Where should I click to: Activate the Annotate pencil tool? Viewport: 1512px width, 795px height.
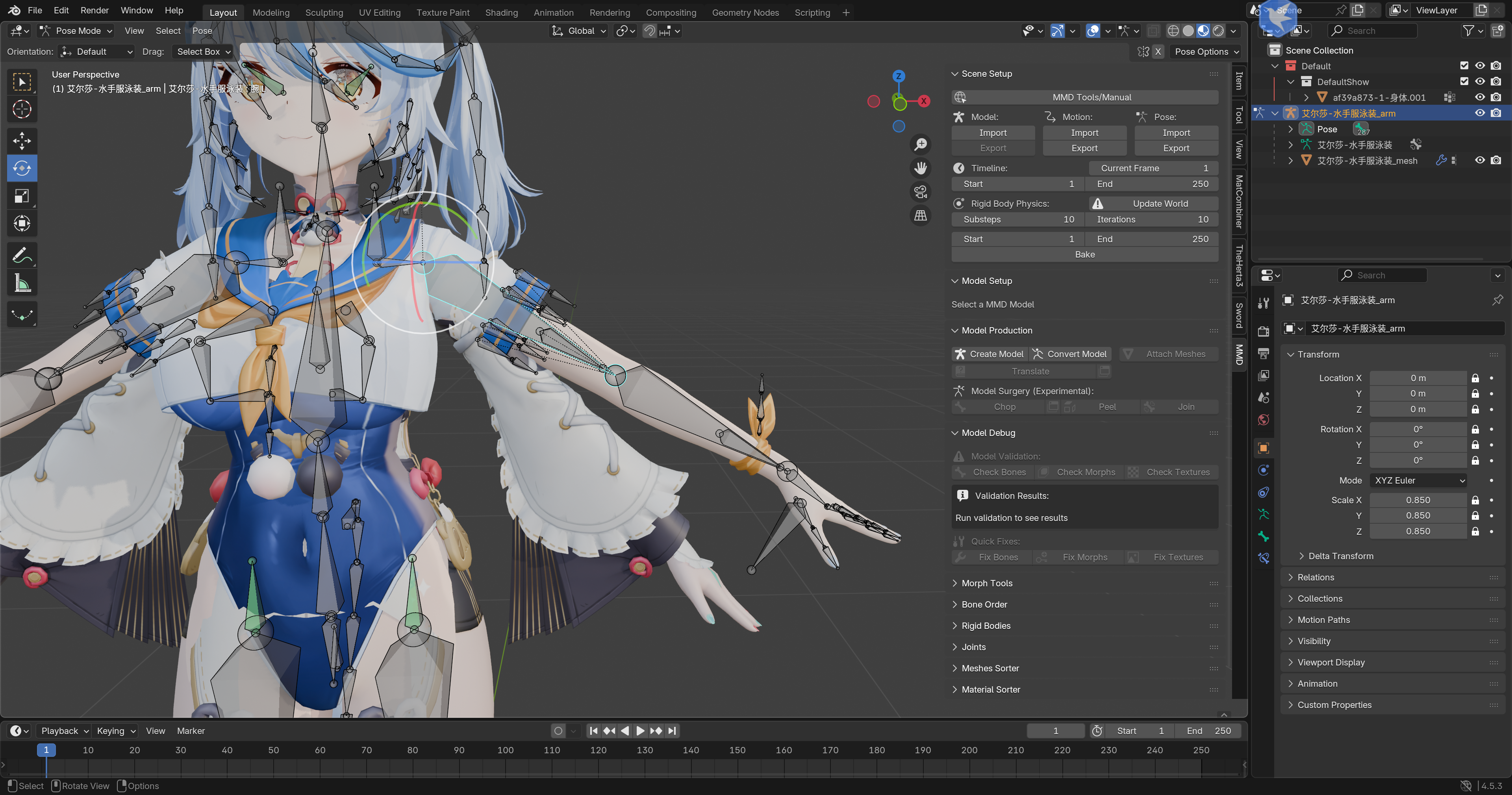click(22, 255)
